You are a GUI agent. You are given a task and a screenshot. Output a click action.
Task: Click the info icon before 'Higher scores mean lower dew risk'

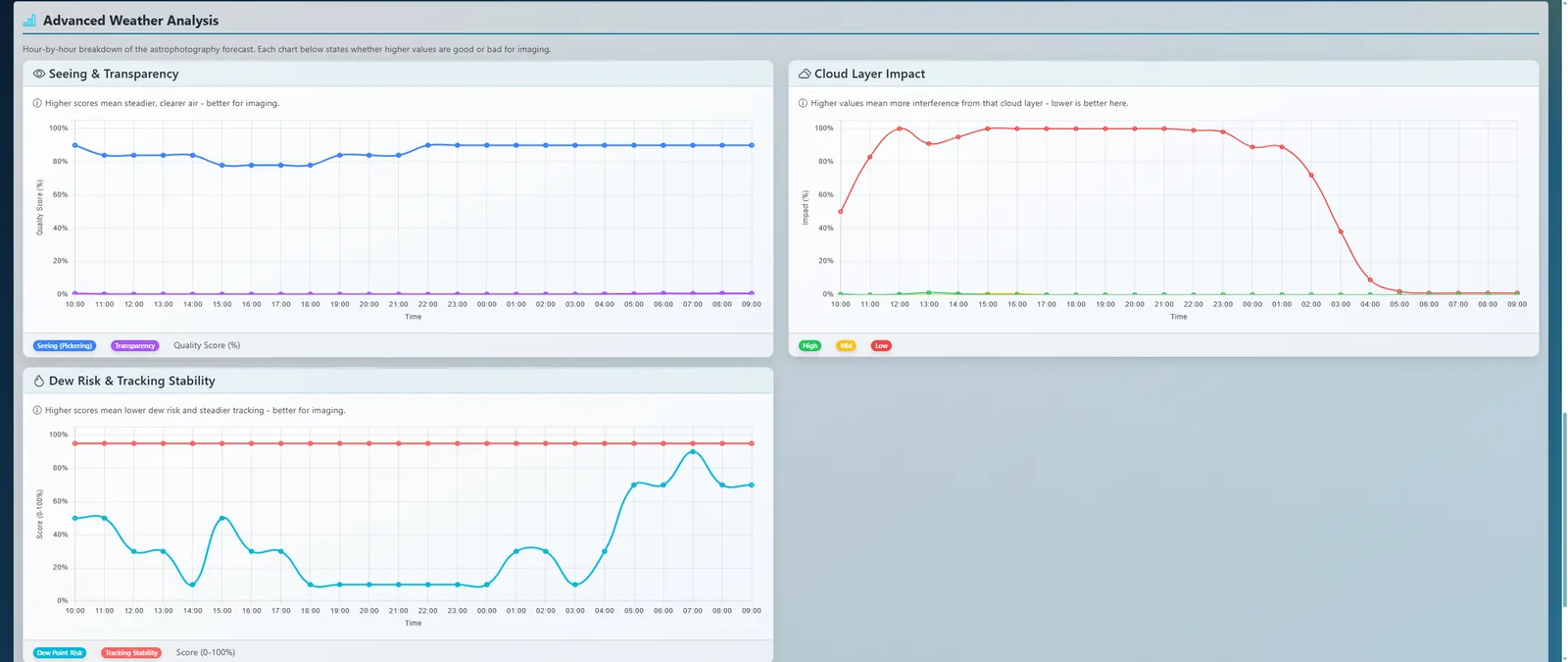click(x=37, y=410)
